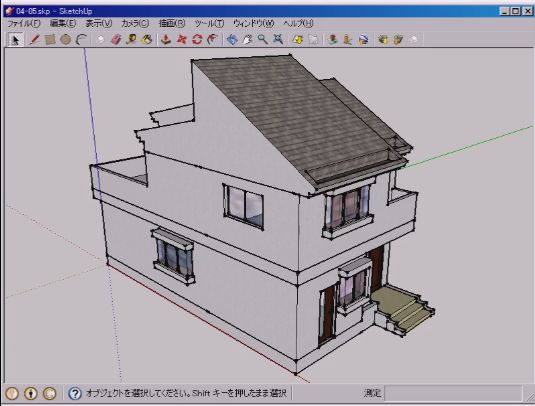
Task: Open the カメラ(C) menu
Action: (x=135, y=24)
